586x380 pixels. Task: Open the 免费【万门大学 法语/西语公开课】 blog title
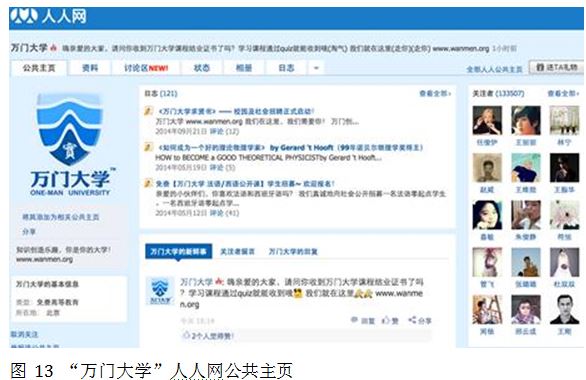(x=245, y=183)
